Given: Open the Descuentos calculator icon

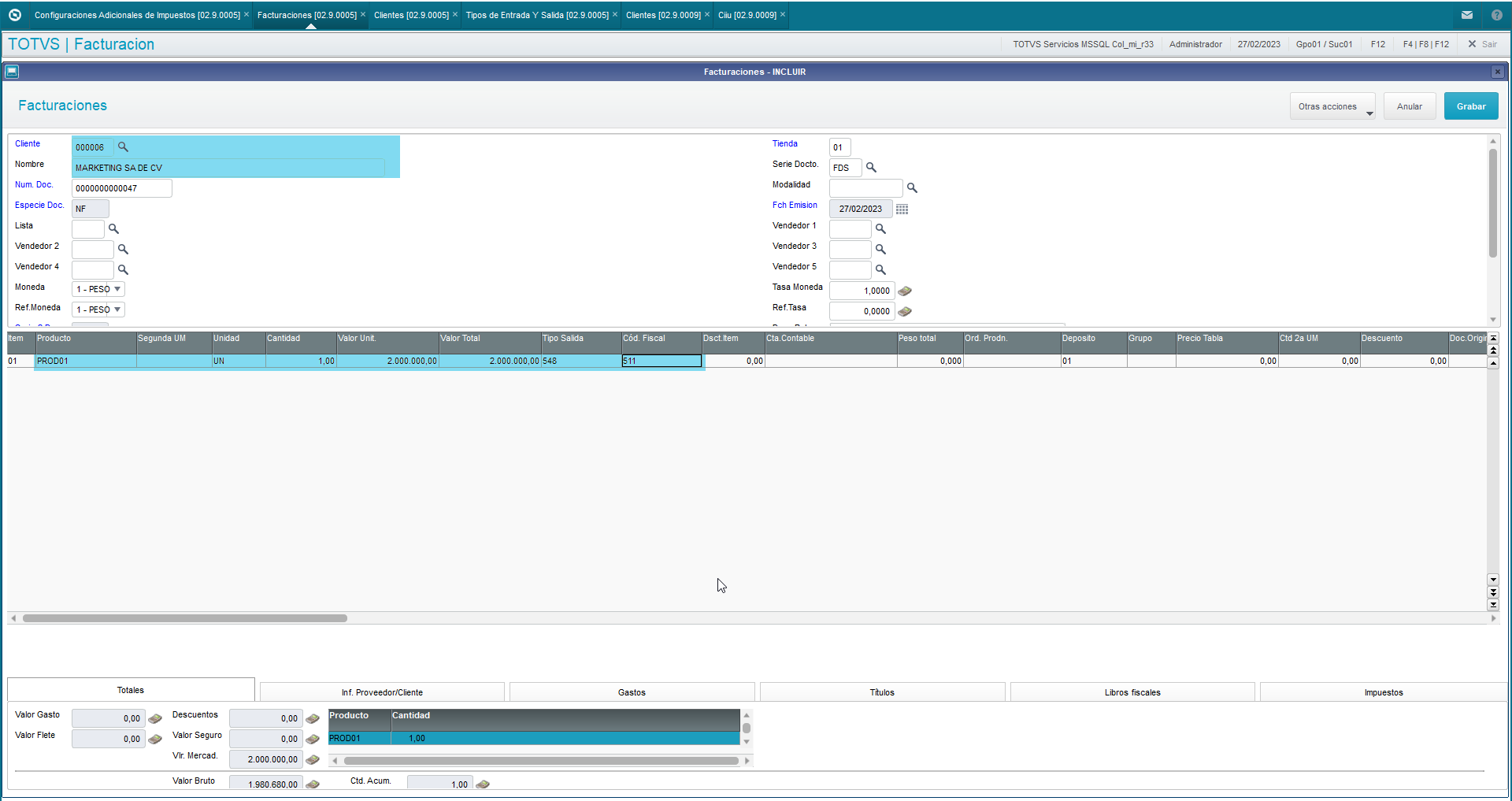Looking at the screenshot, I should coord(313,719).
